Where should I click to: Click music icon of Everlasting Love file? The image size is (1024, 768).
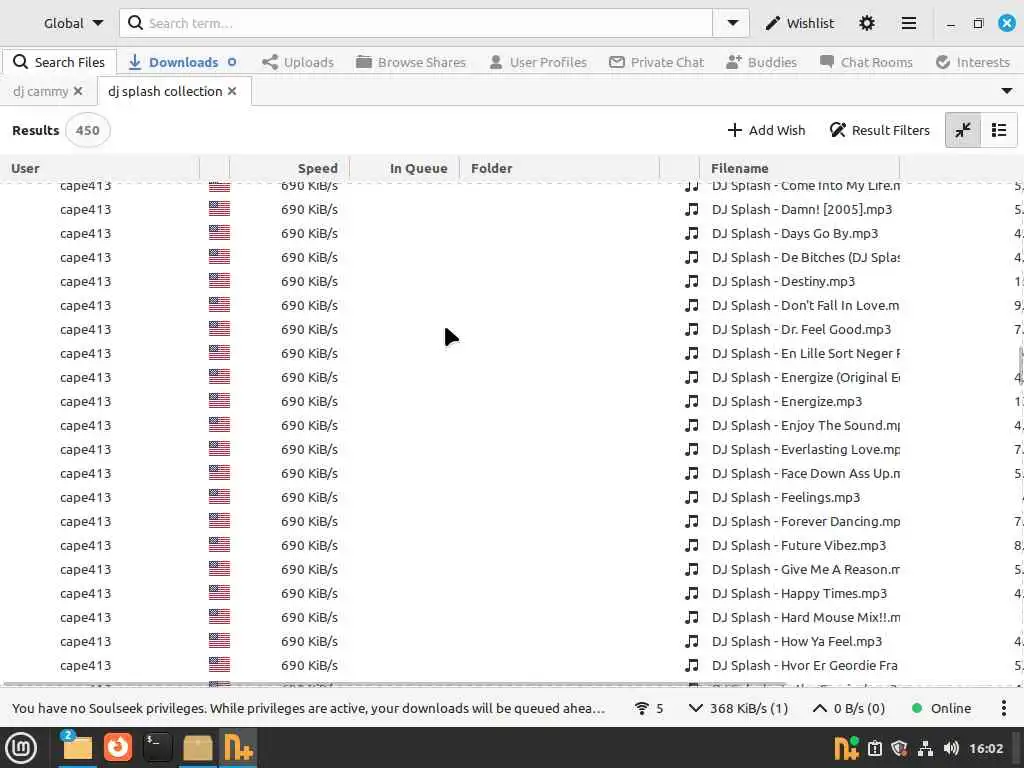(692, 449)
